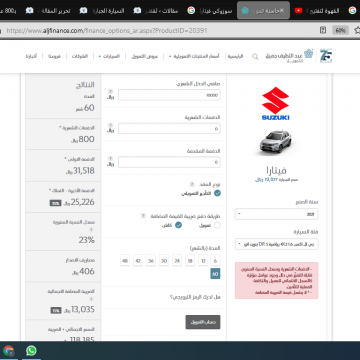
Task: Click the calculate finance button
Action: click(203, 322)
